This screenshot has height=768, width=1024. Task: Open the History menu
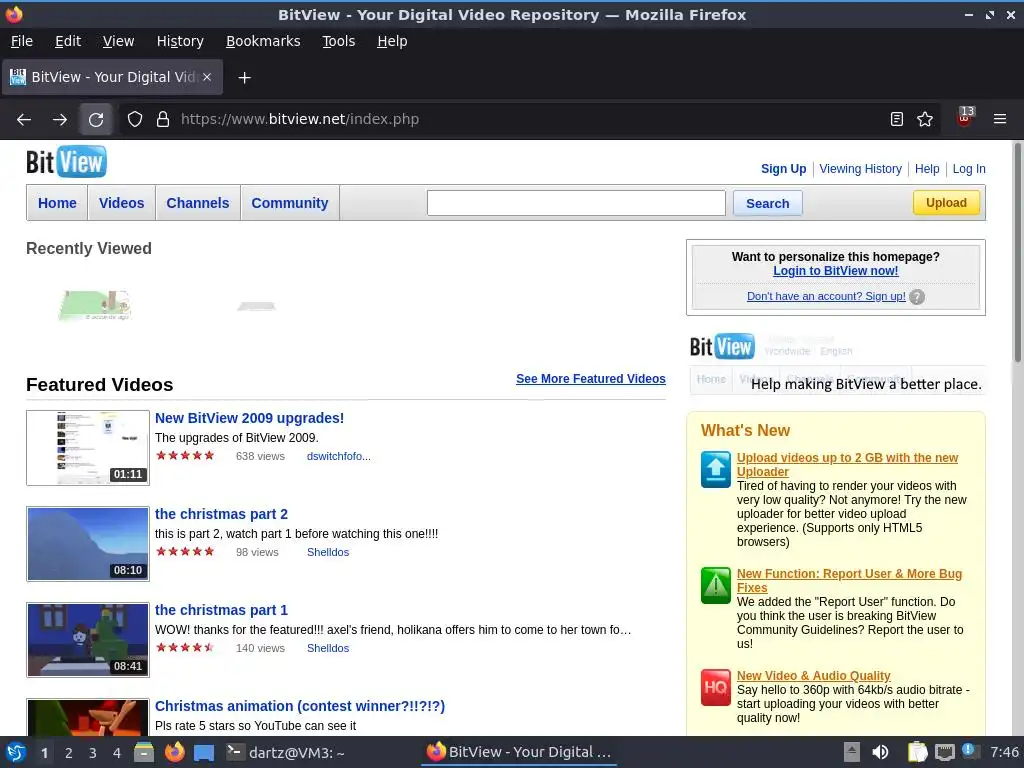click(180, 41)
